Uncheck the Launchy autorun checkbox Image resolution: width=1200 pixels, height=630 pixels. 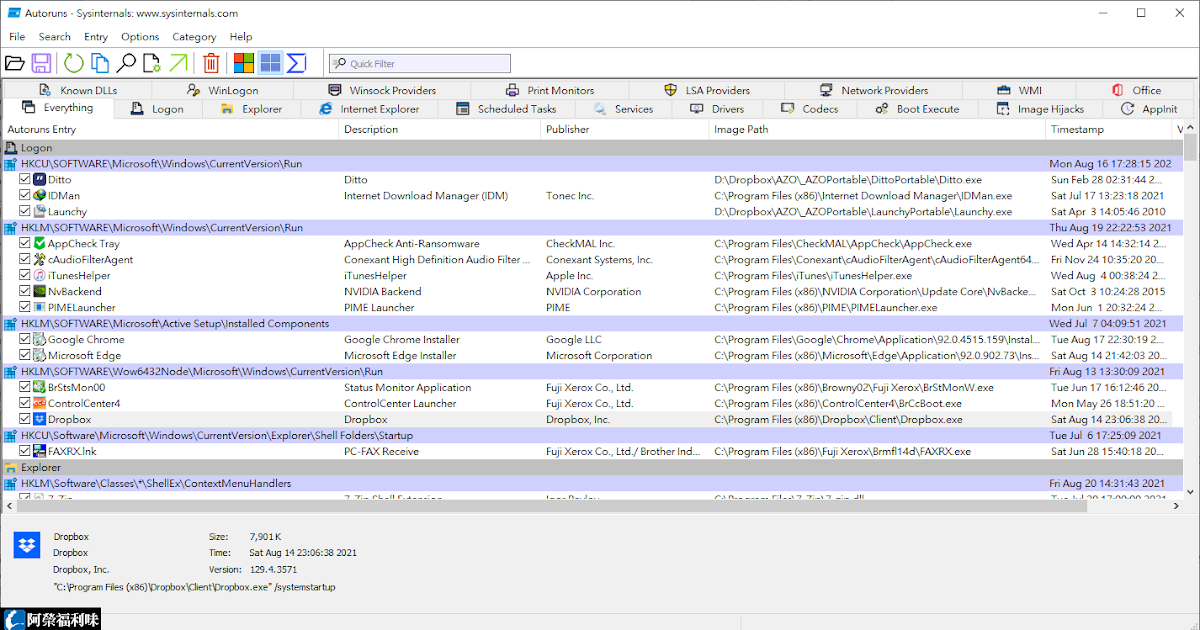pos(25,211)
